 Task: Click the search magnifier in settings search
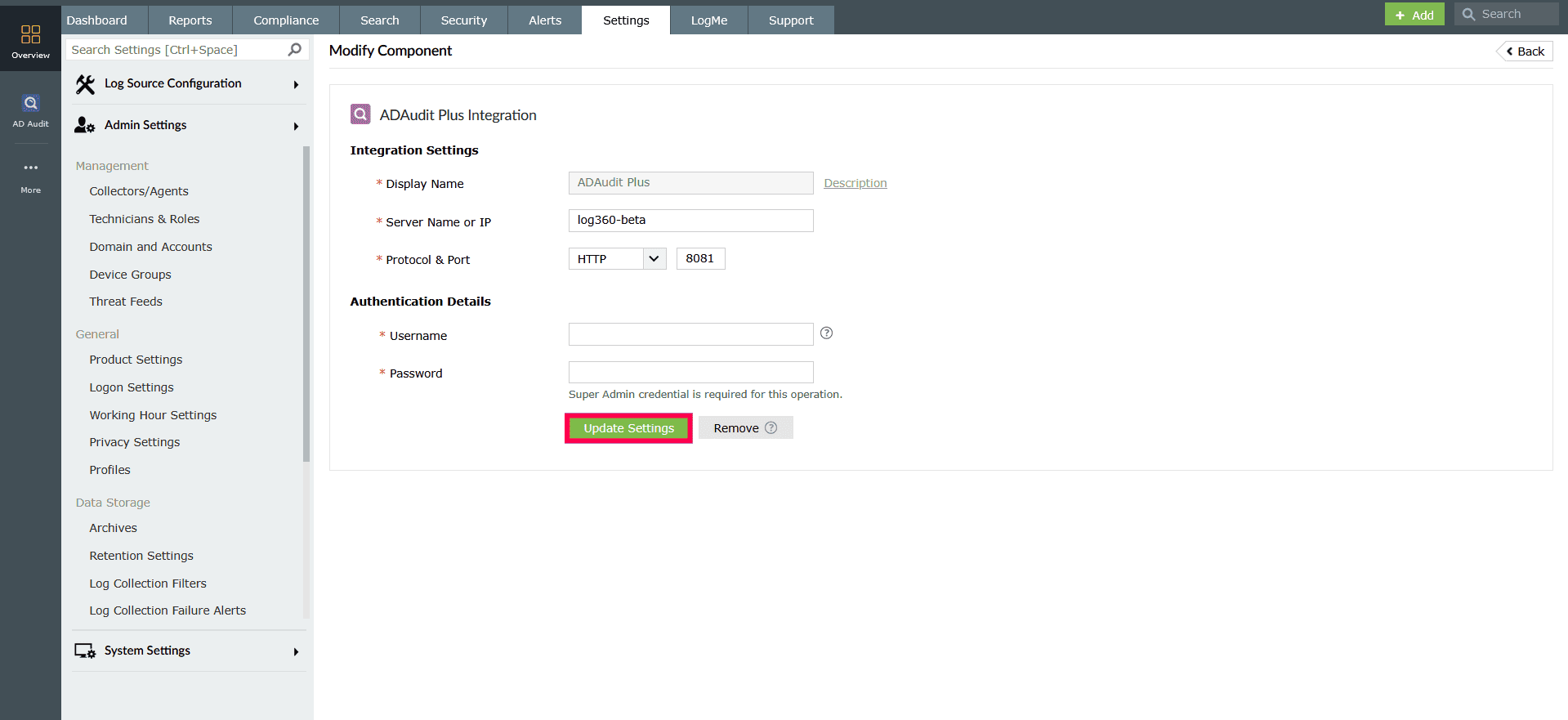(295, 50)
